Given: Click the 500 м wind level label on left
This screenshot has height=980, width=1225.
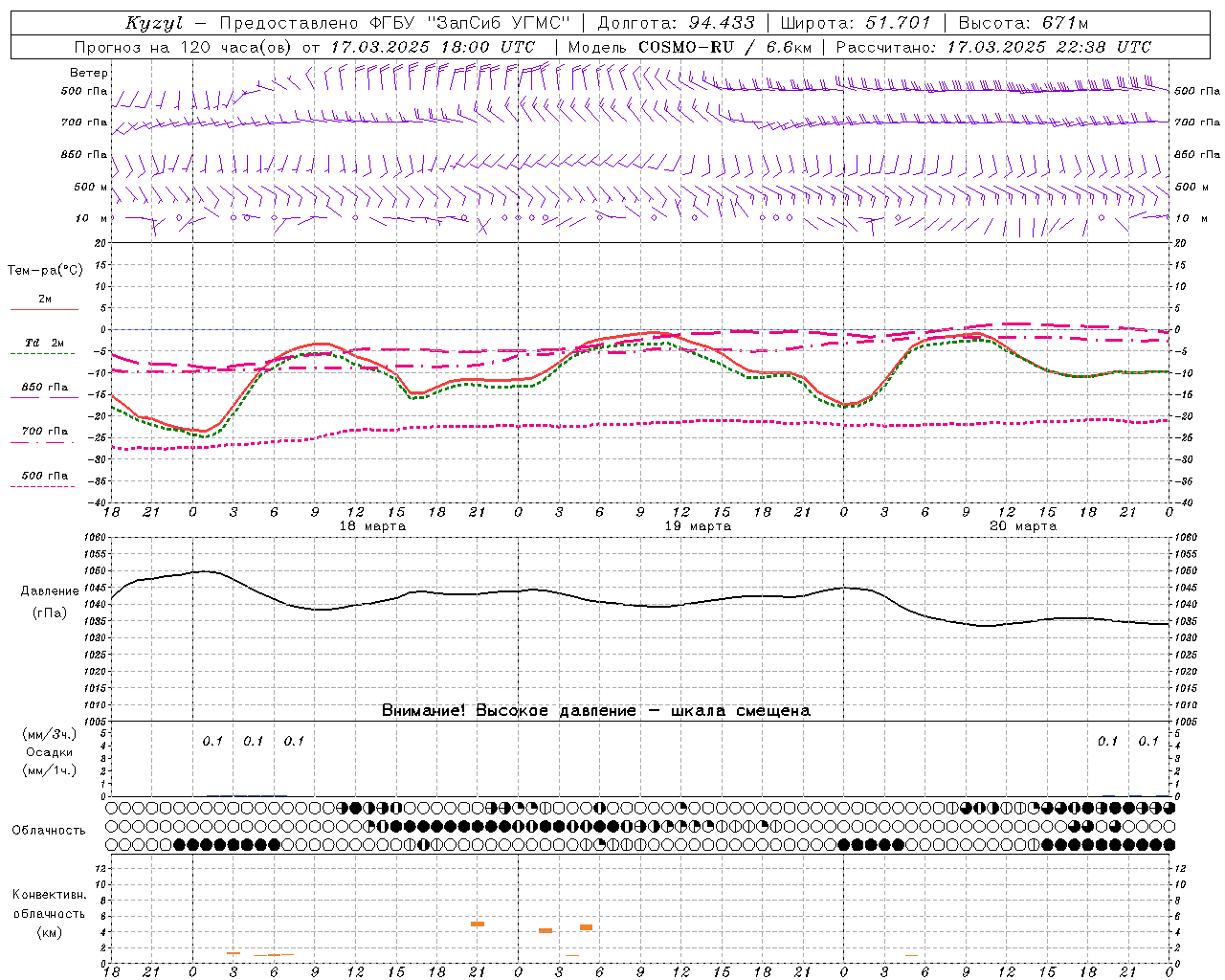Looking at the screenshot, I should (91, 187).
